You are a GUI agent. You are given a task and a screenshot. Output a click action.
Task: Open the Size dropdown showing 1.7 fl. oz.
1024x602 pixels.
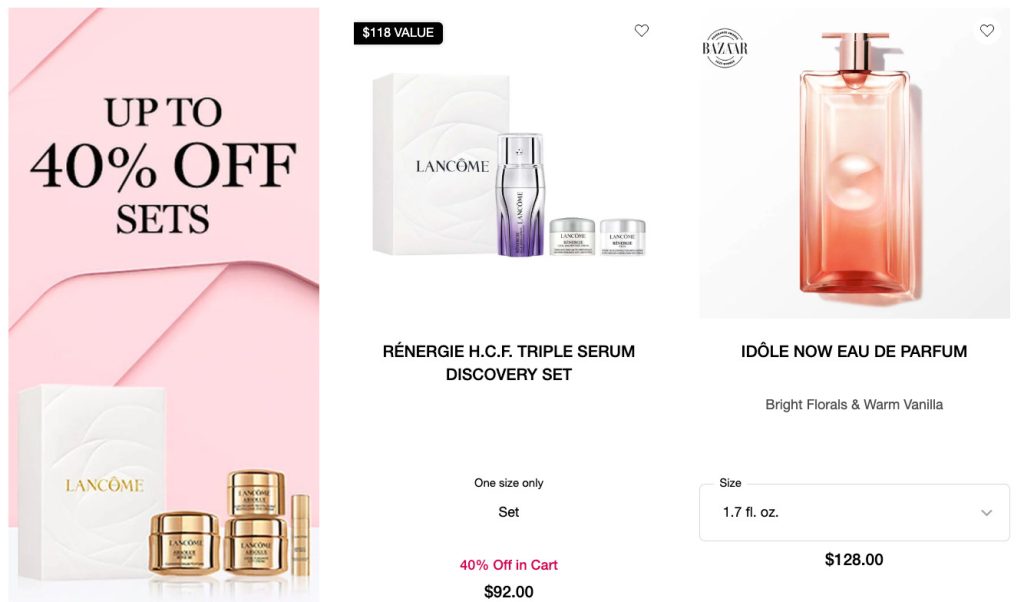coord(854,513)
